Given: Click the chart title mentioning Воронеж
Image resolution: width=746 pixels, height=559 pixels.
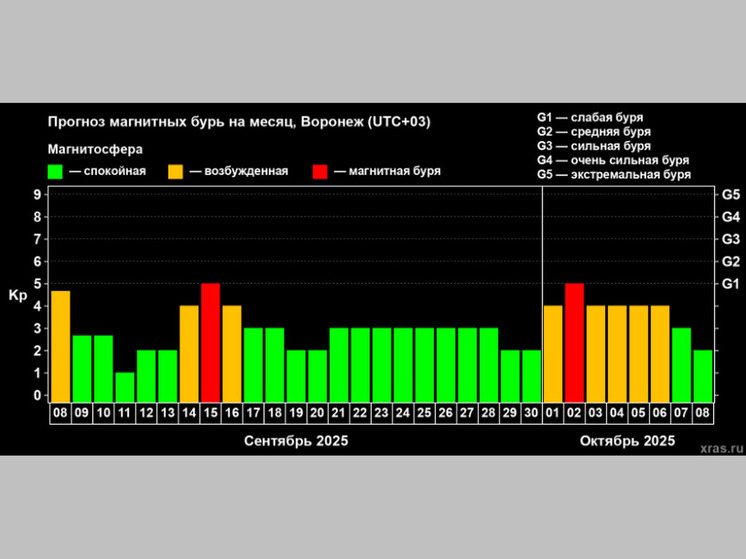Looking at the screenshot, I should coord(240,122).
